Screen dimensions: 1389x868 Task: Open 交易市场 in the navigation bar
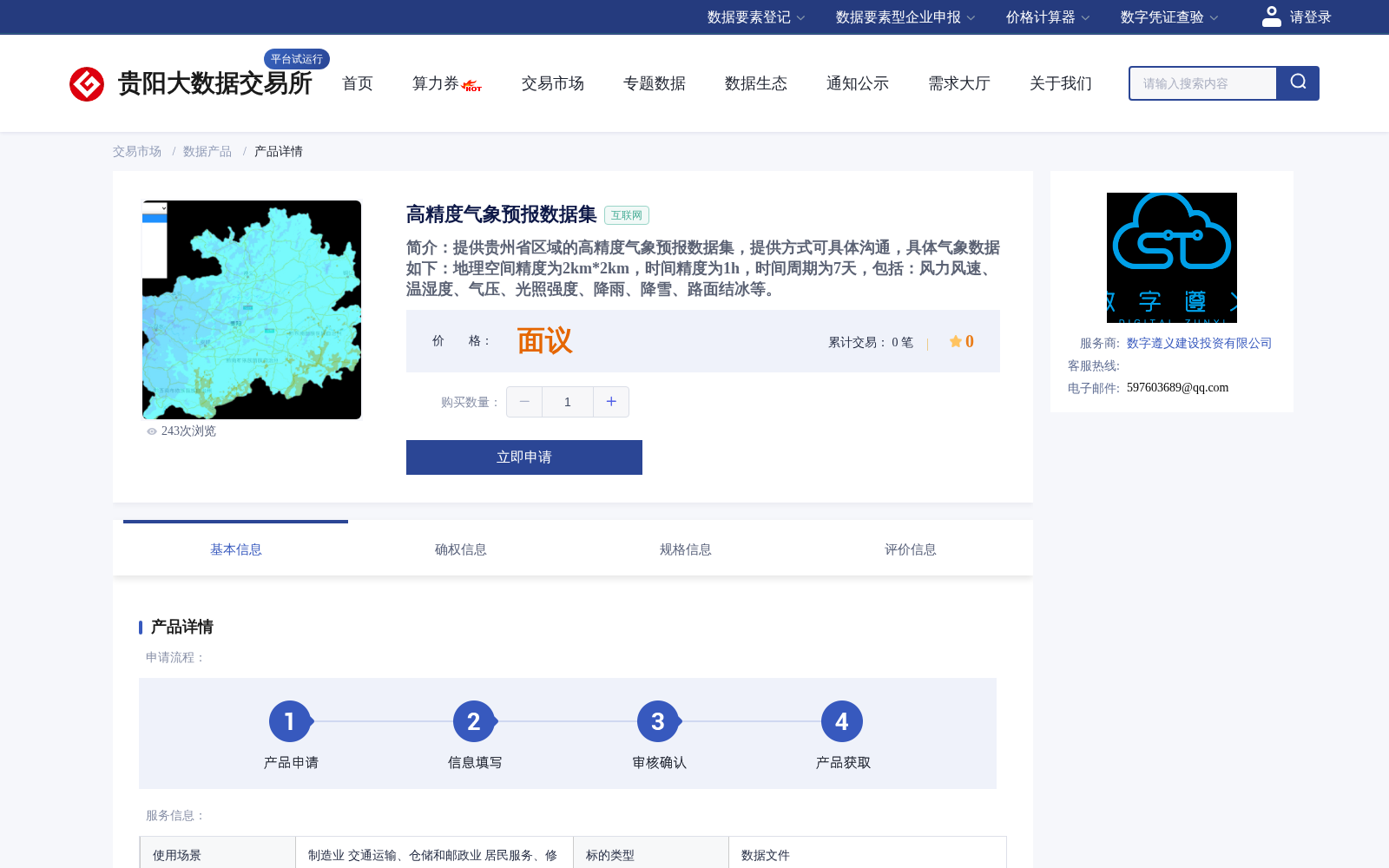click(x=553, y=83)
